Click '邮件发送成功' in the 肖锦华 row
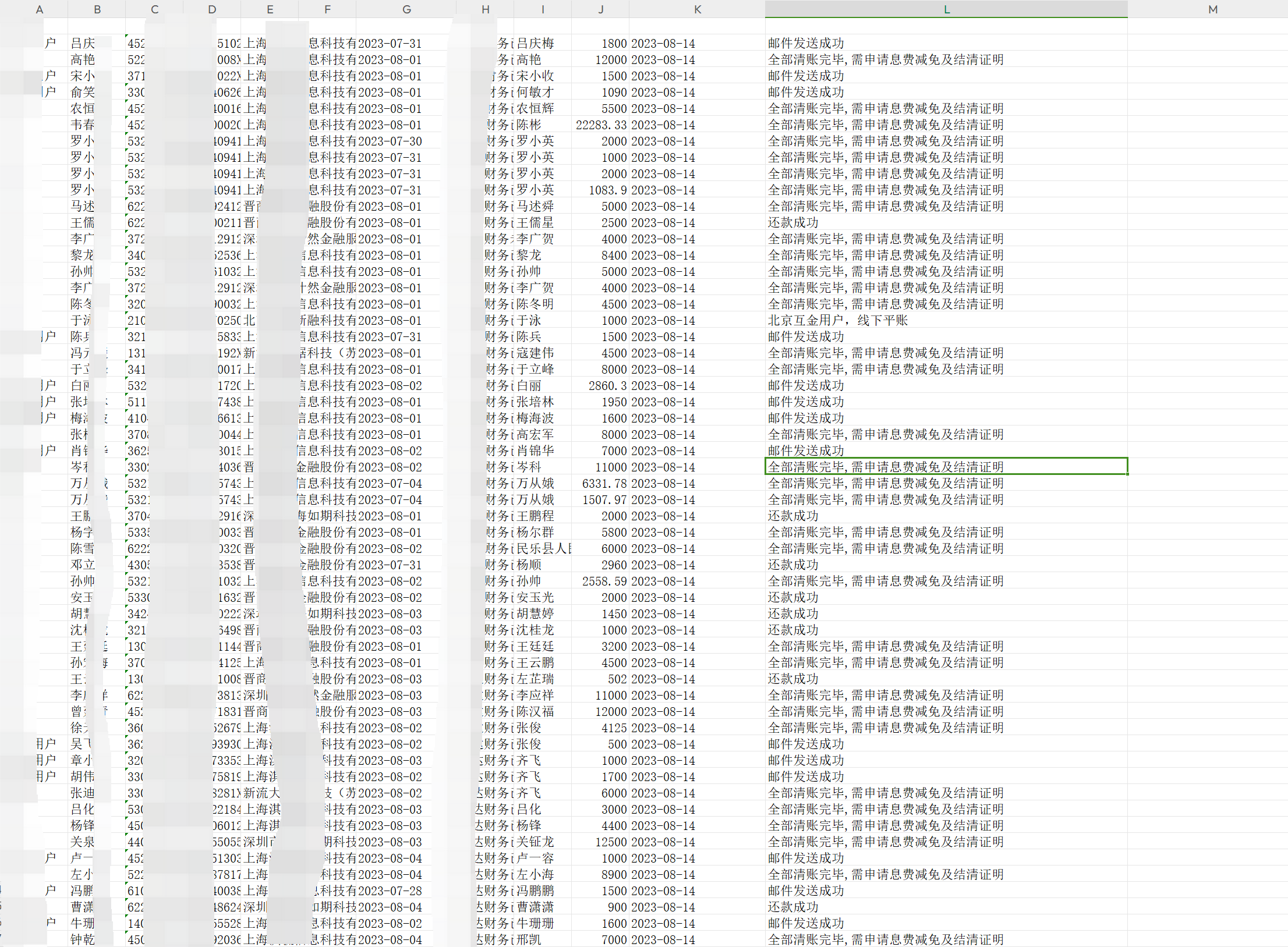1288x947 pixels. [946, 451]
